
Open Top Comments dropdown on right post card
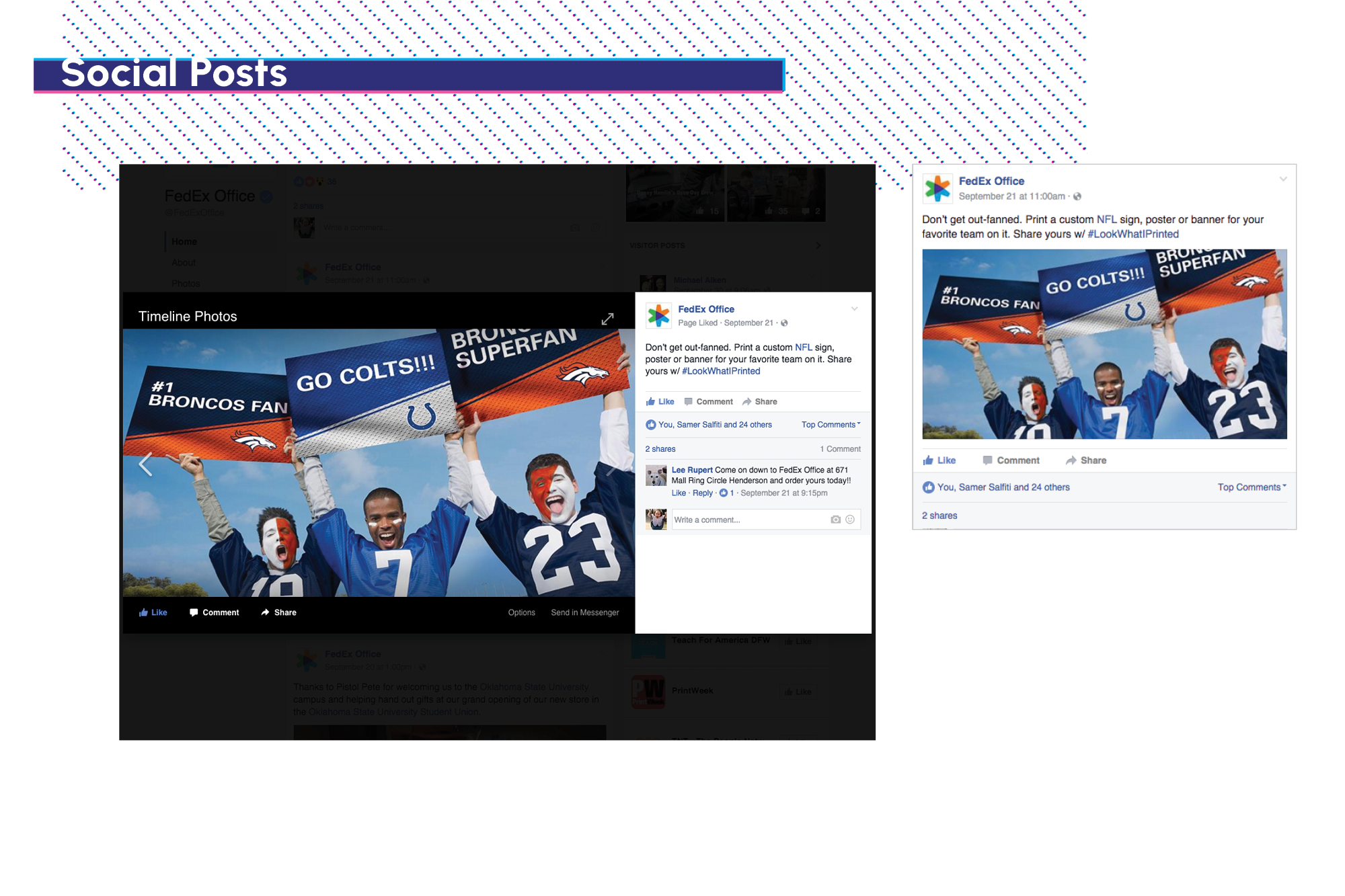point(1252,487)
